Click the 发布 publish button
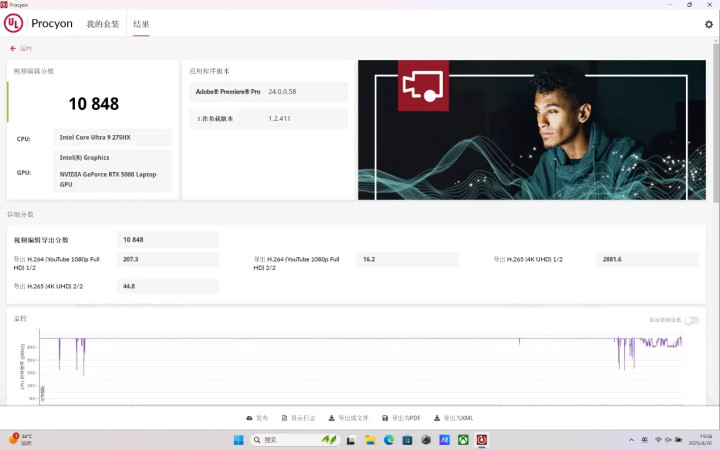Image resolution: width=720 pixels, height=450 pixels. pos(257,418)
